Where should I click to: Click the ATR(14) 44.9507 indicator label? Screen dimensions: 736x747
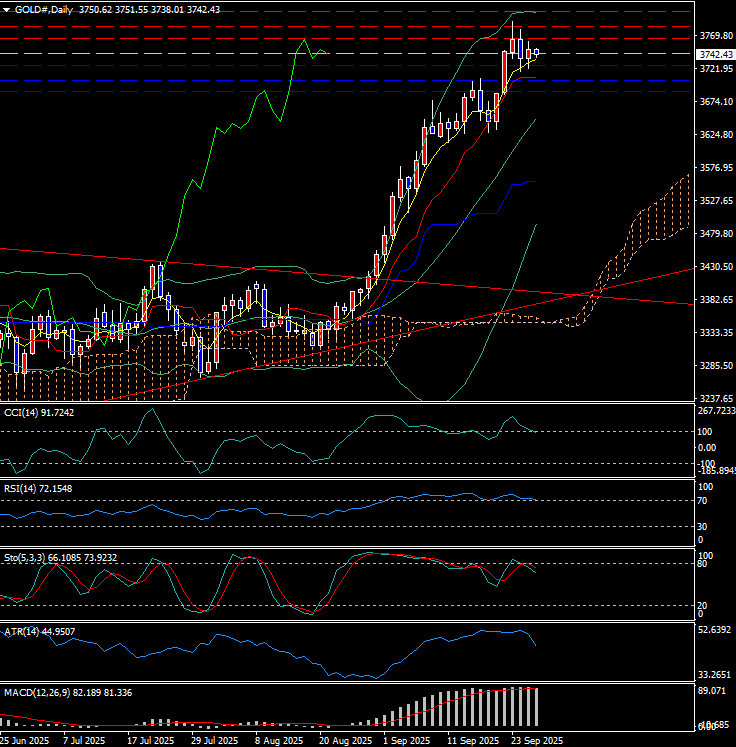pos(40,632)
